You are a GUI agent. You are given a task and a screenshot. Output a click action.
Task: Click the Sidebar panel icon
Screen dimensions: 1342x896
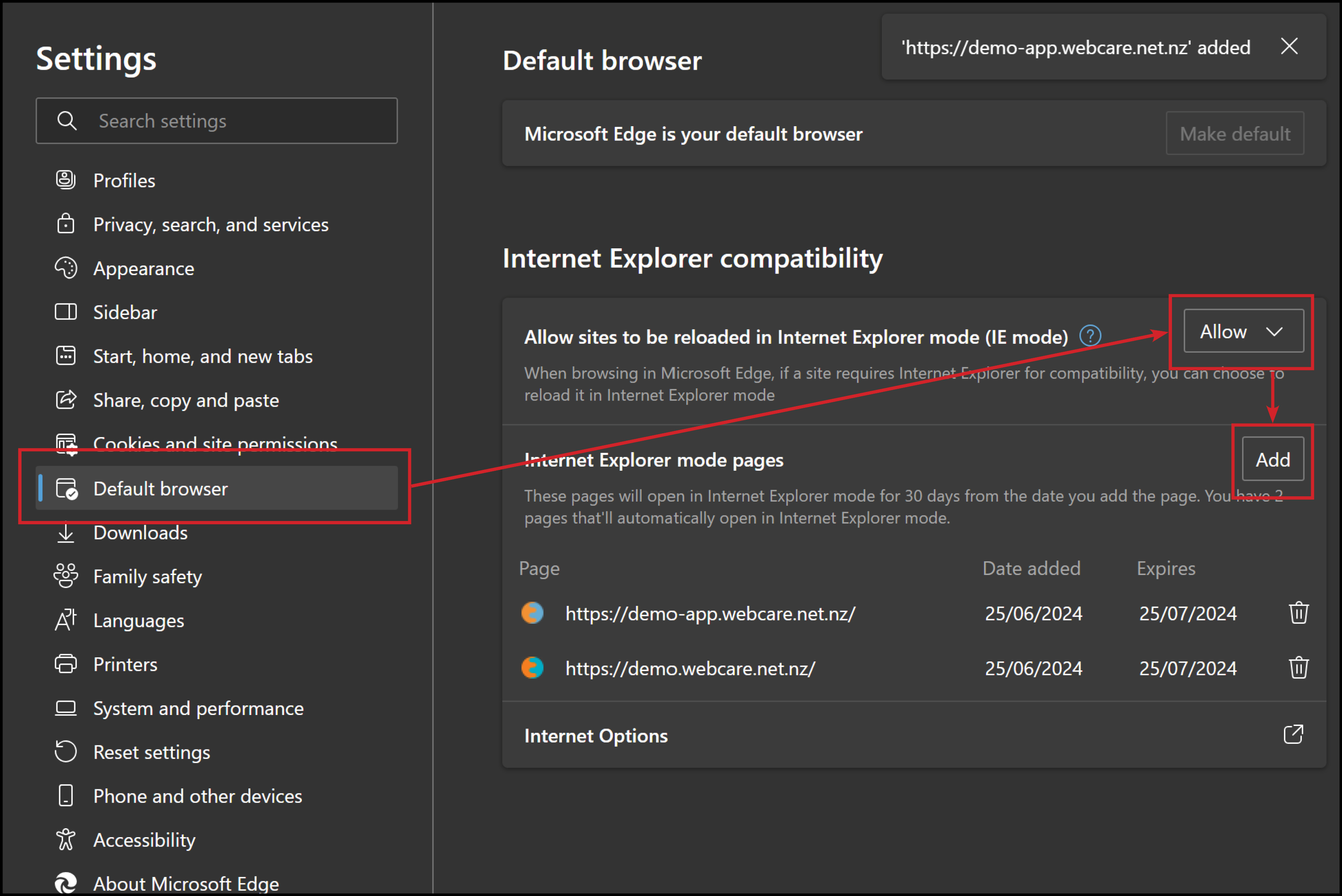(x=66, y=312)
